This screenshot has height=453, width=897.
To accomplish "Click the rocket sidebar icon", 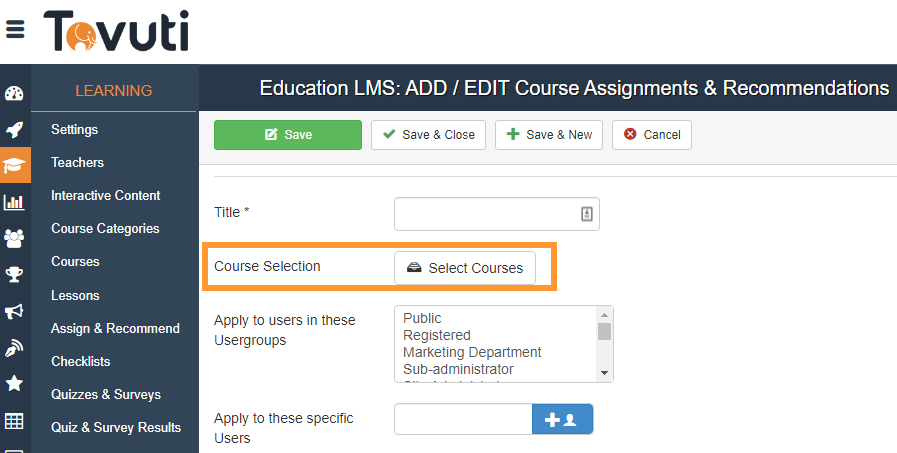I will tap(14, 130).
